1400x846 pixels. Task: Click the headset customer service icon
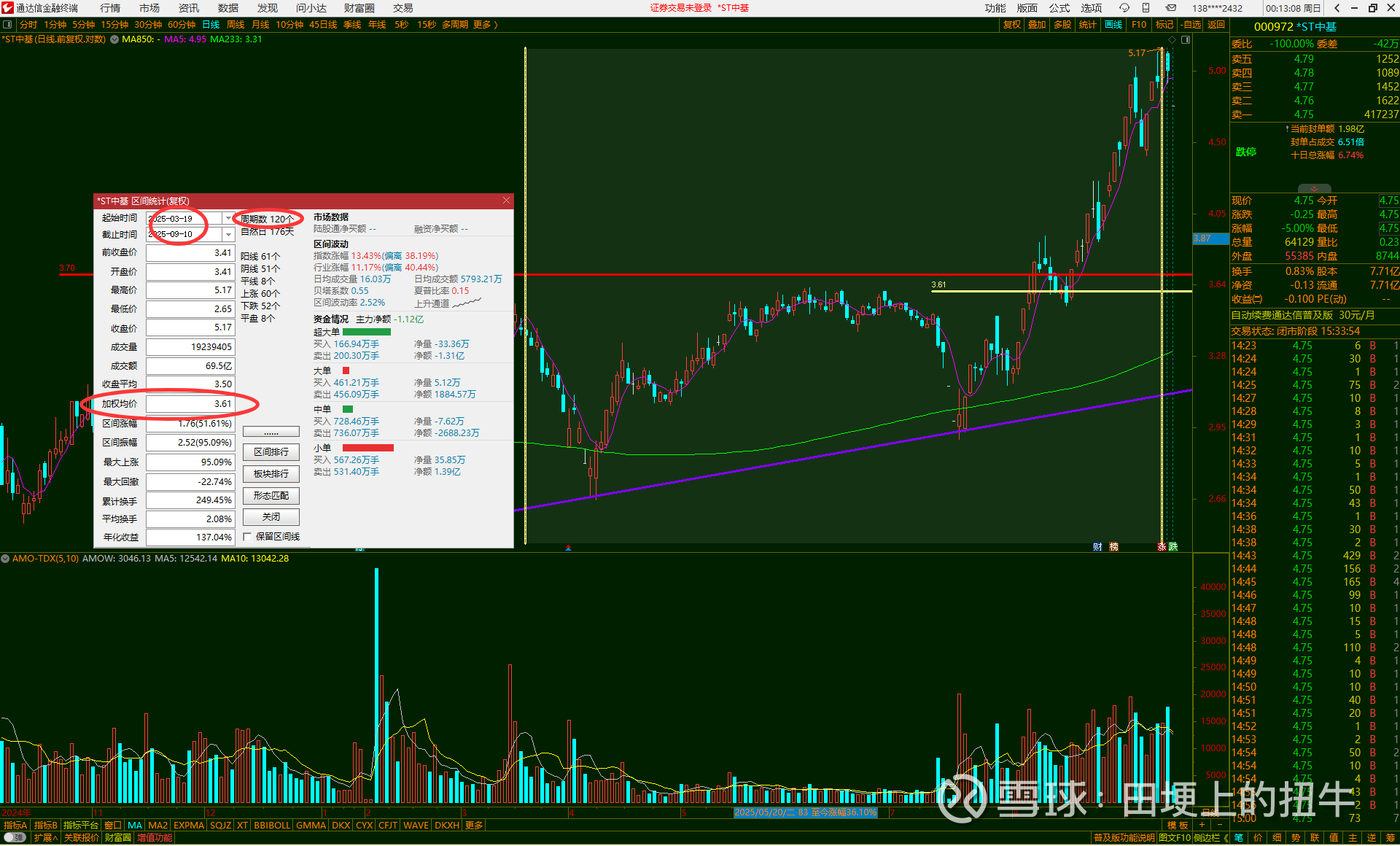coord(1124,8)
